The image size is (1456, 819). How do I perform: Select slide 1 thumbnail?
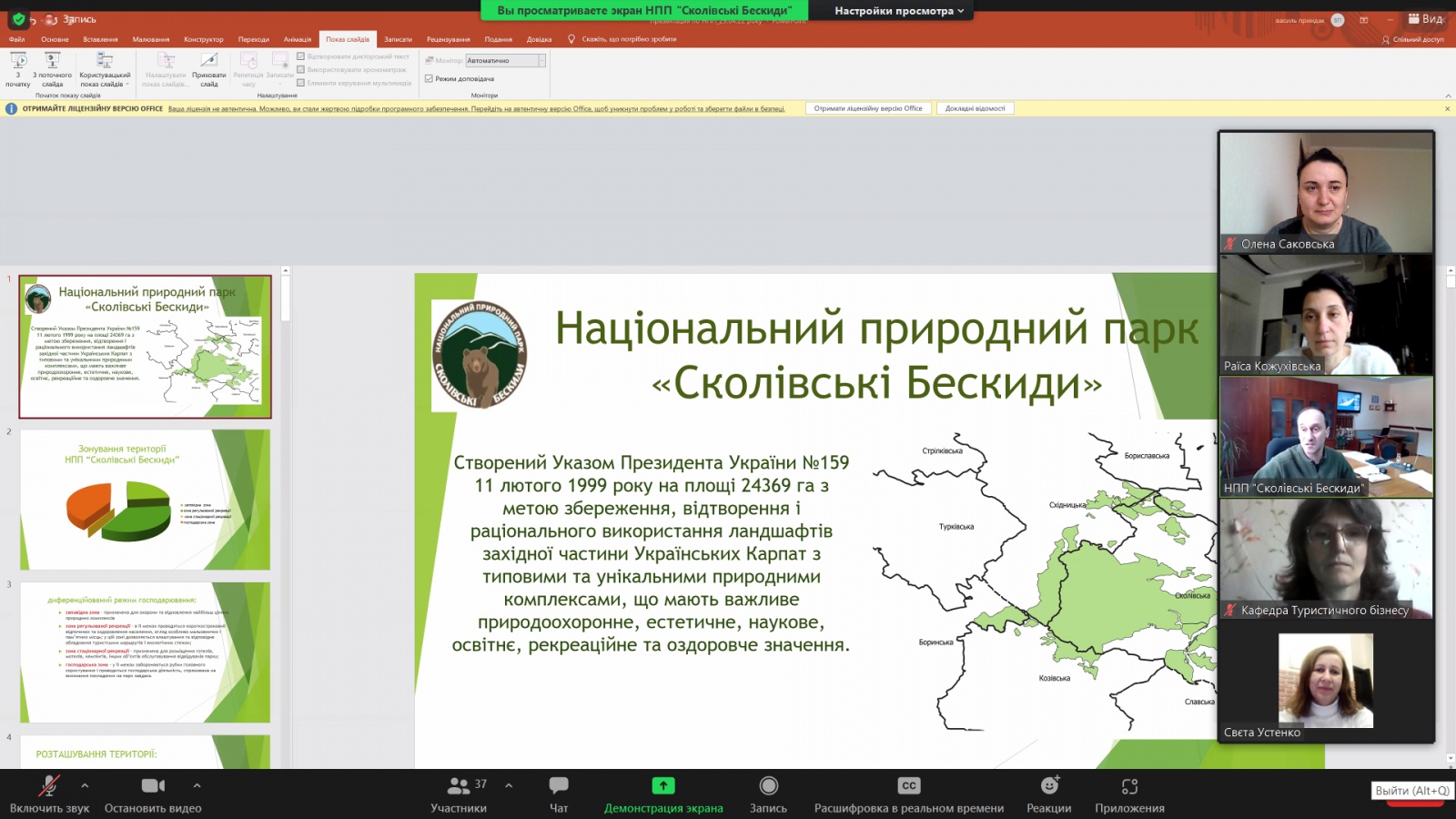pyautogui.click(x=146, y=347)
